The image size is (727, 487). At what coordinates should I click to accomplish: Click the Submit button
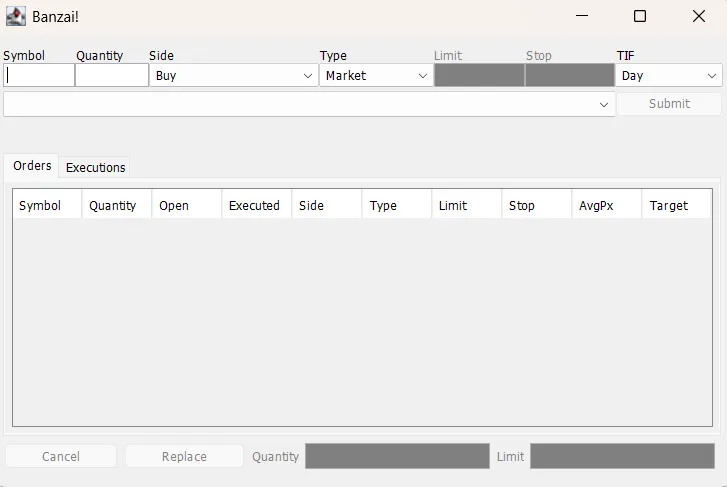tap(669, 104)
